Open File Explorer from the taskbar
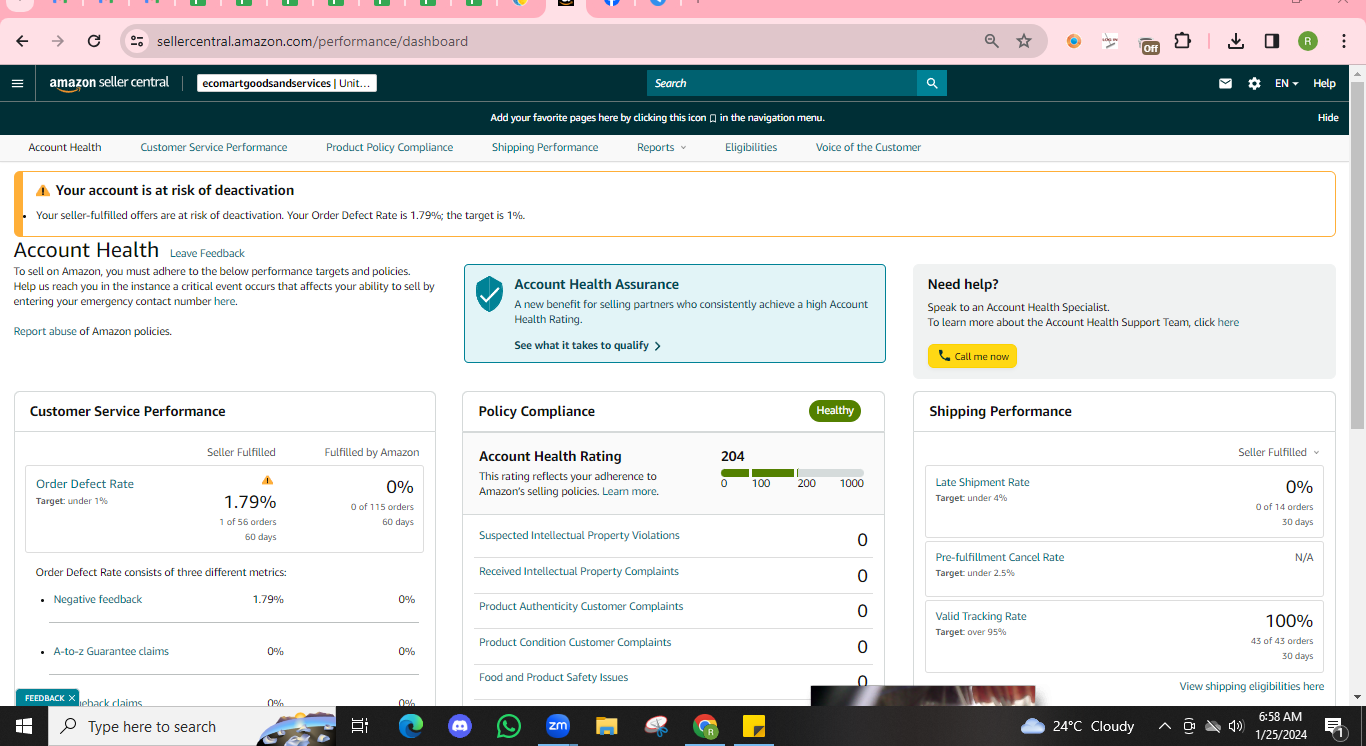This screenshot has width=1366, height=746. pos(607,726)
